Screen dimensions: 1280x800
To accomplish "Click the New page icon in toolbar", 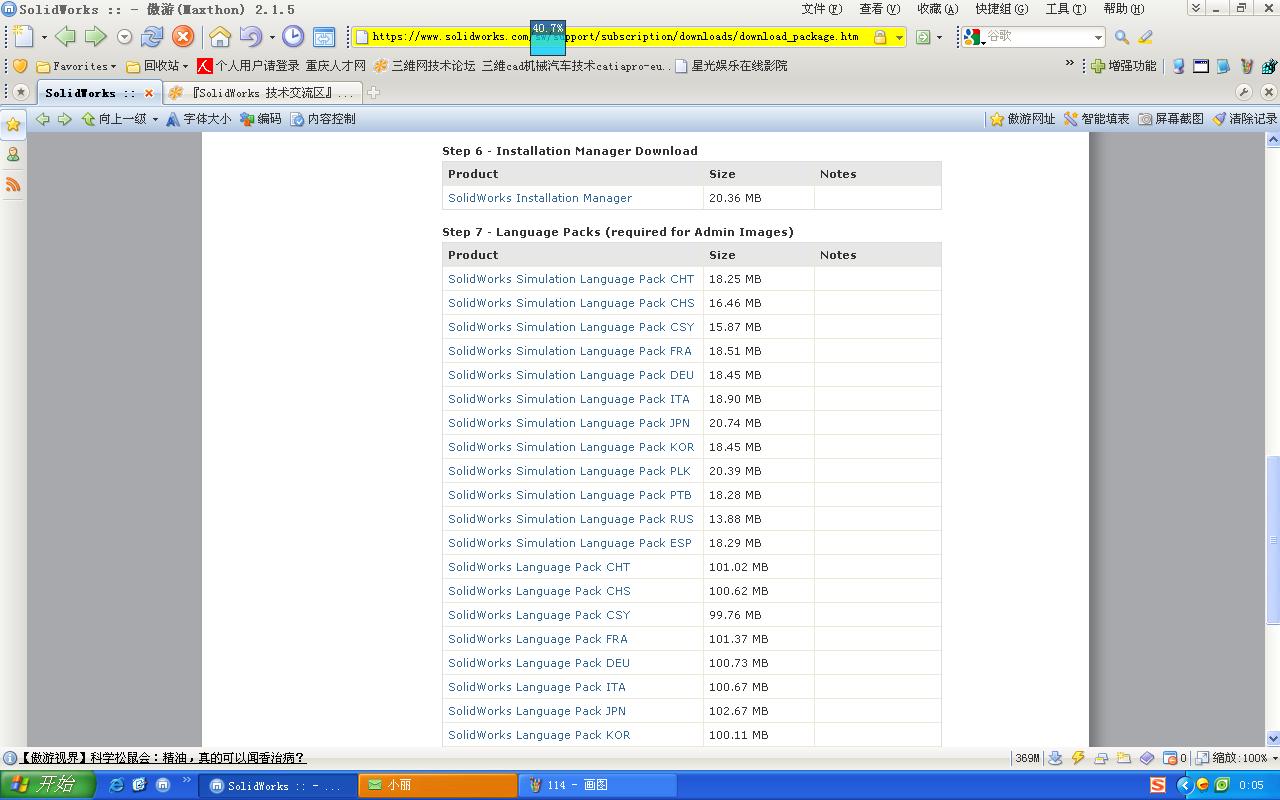I will point(23,37).
